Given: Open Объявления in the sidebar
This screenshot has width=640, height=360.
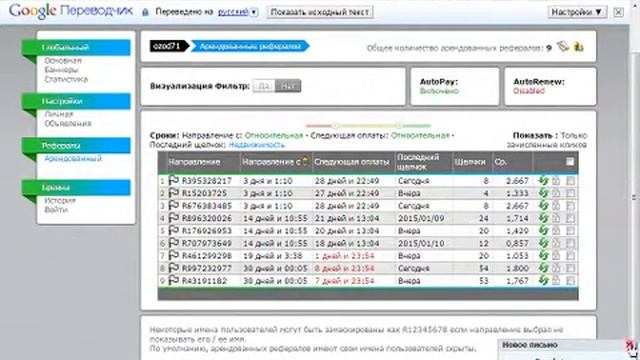Looking at the screenshot, I should click(x=68, y=123).
